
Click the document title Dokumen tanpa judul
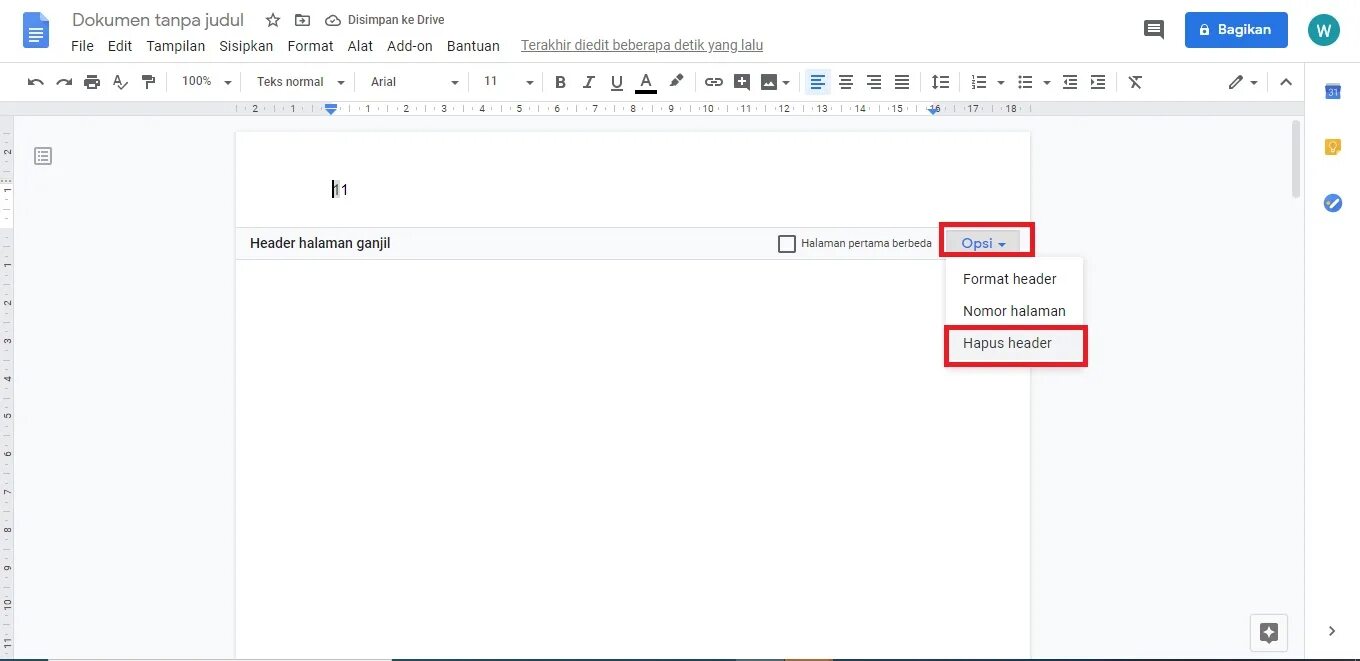coord(158,20)
